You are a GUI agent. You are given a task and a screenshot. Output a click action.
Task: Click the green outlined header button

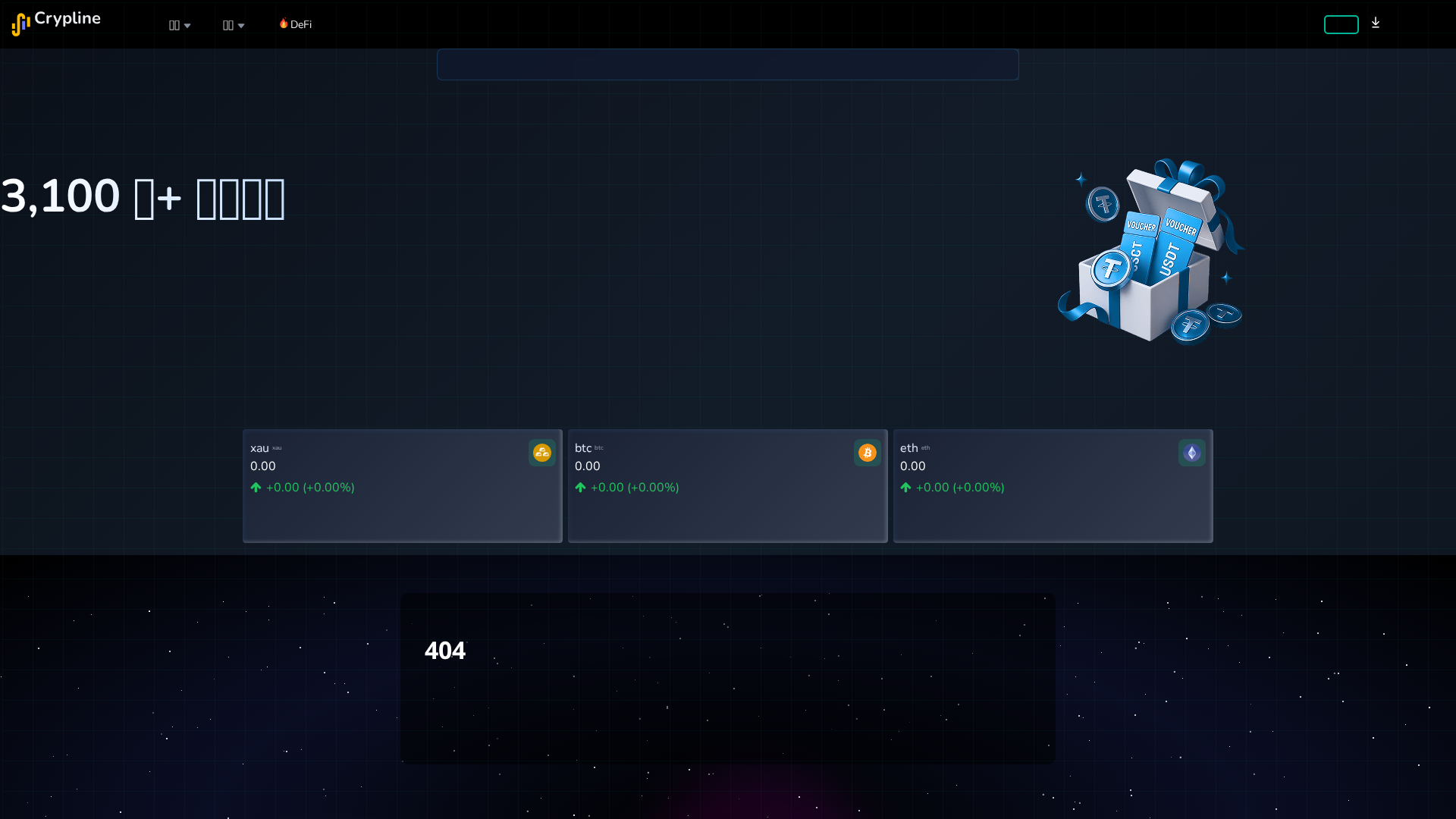coord(1341,24)
